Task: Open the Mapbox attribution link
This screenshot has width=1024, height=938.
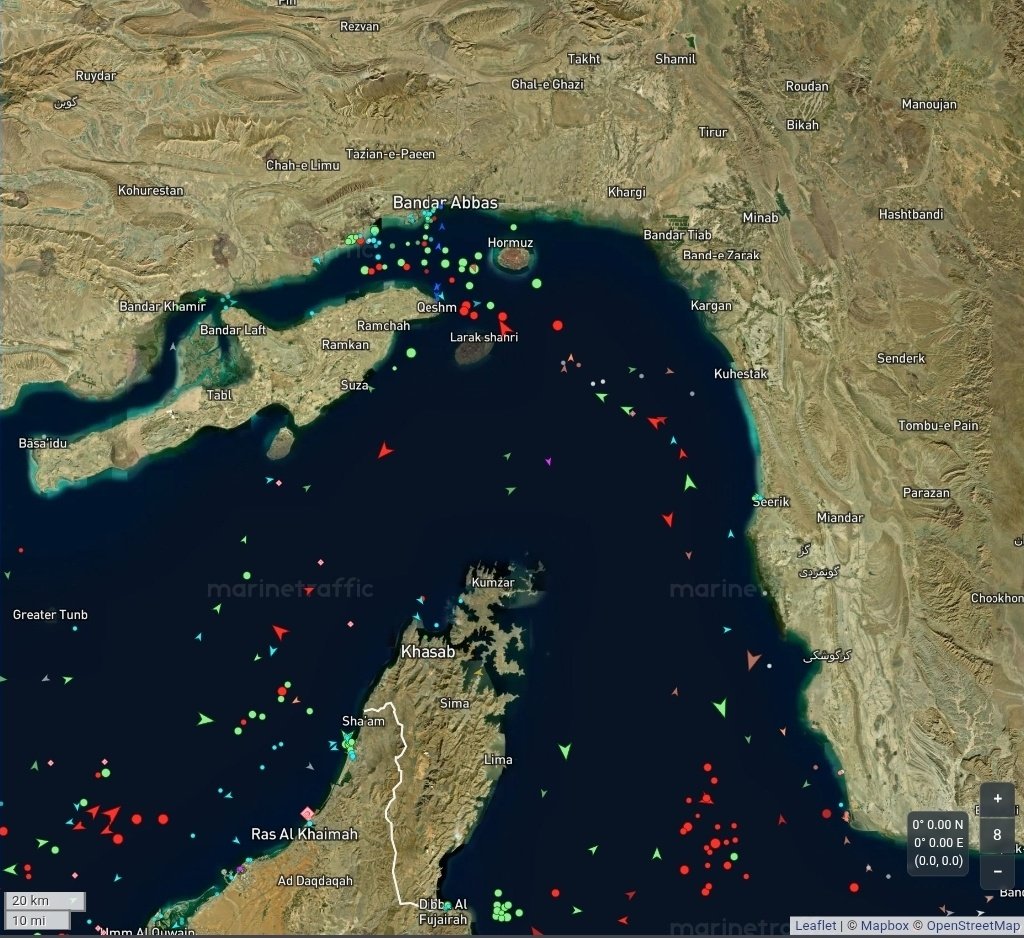Action: pyautogui.click(x=884, y=925)
